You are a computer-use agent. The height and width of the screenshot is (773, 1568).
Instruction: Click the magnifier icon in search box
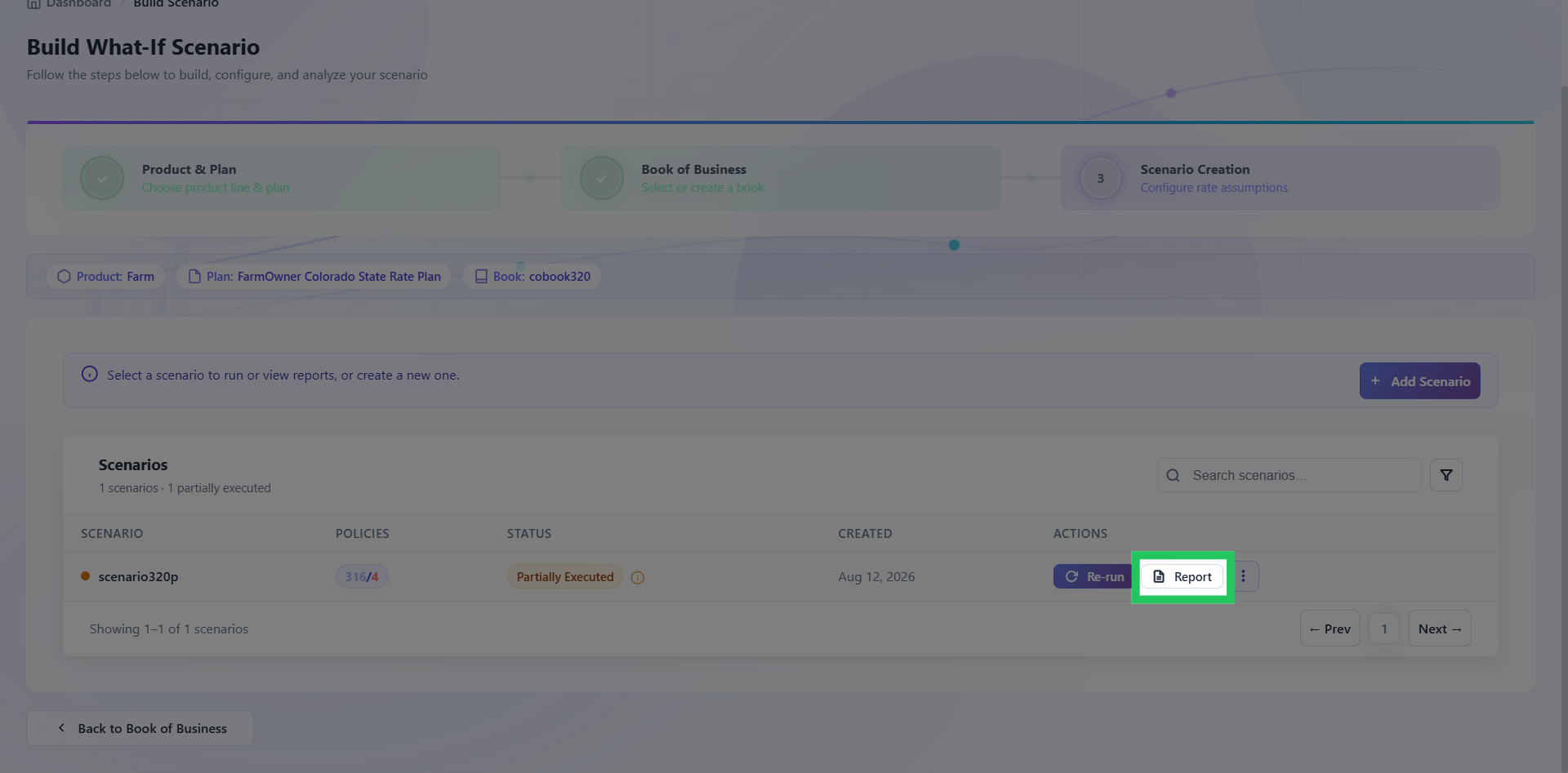(1173, 475)
